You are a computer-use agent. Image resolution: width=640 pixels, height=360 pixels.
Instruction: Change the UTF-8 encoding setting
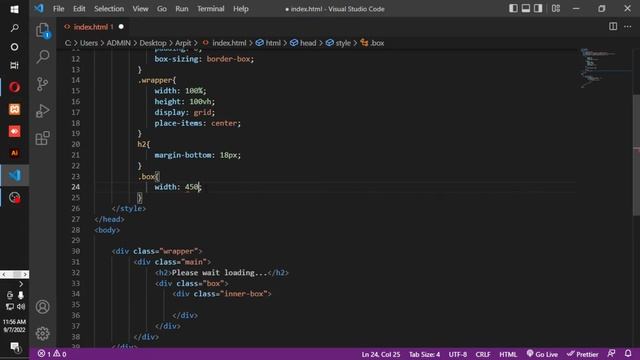pyautogui.click(x=458, y=354)
